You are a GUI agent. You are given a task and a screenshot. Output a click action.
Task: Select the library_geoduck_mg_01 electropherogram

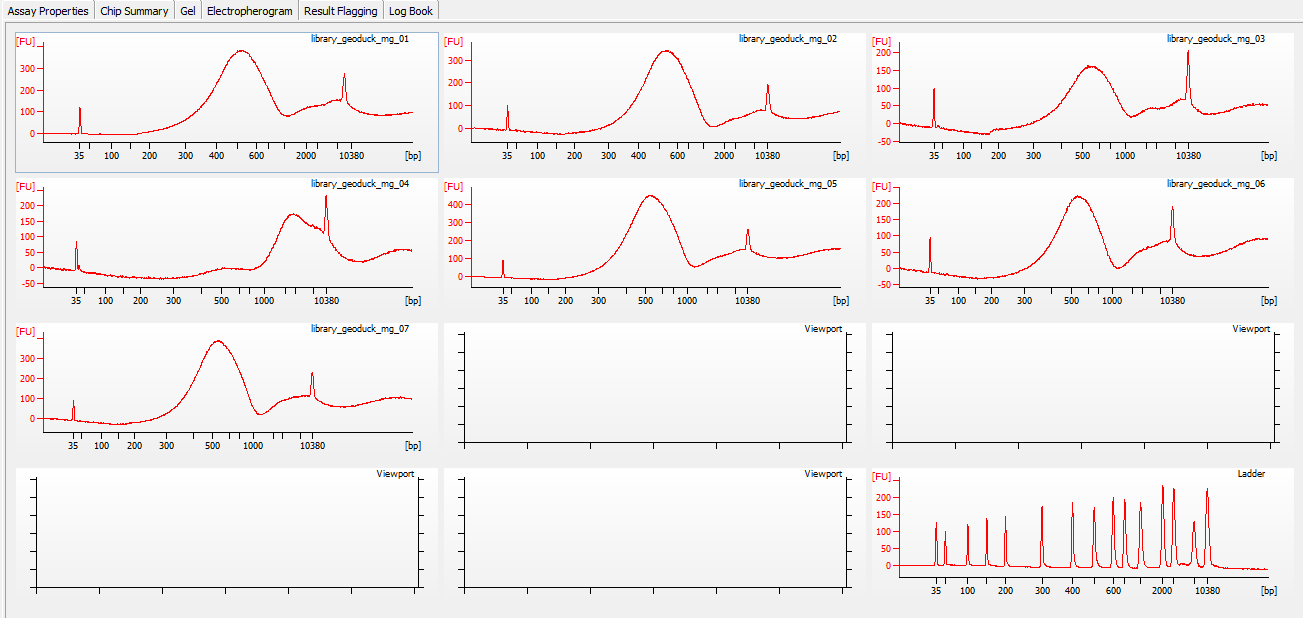tap(227, 100)
